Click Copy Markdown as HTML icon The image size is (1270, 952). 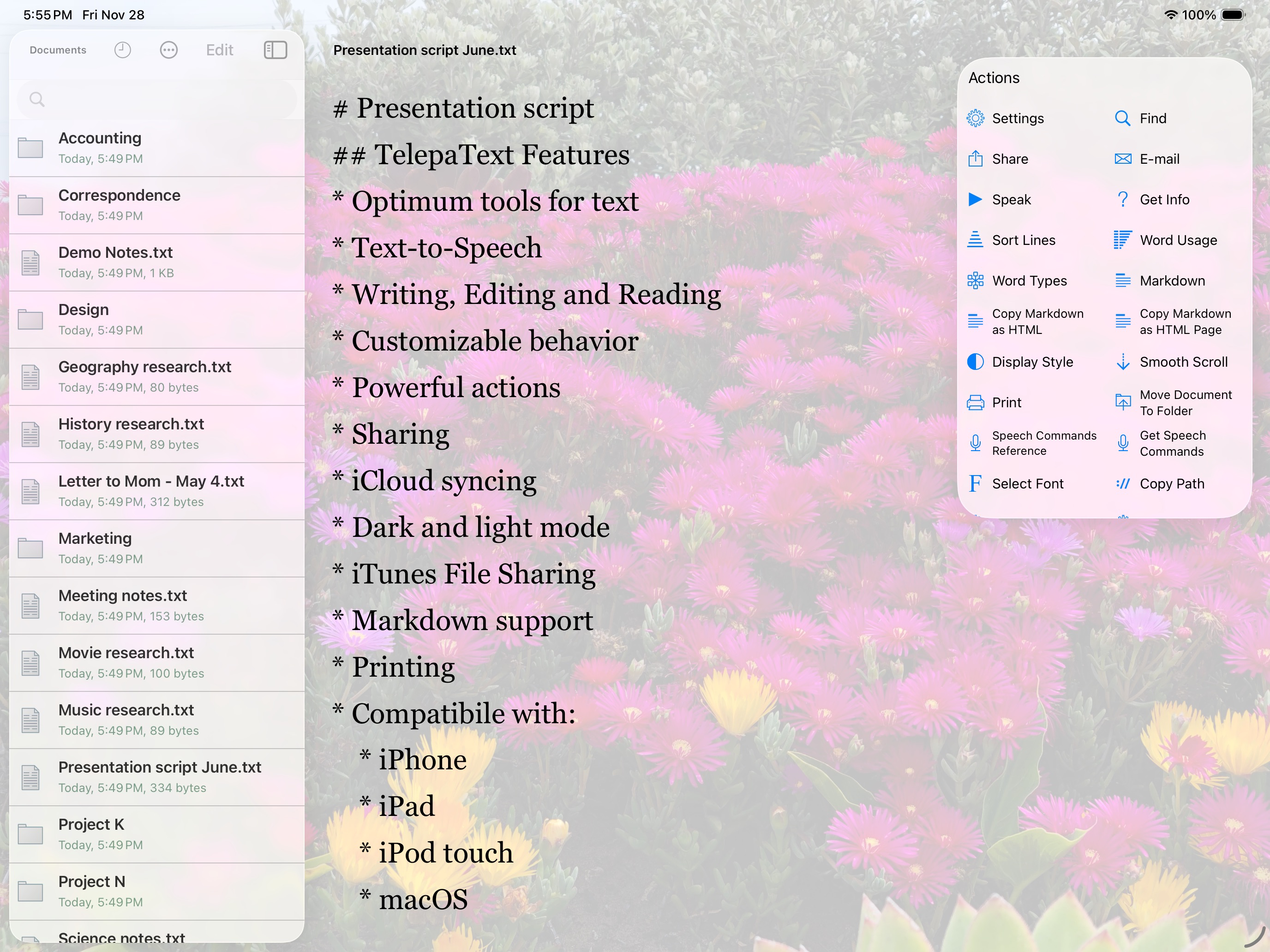click(975, 321)
